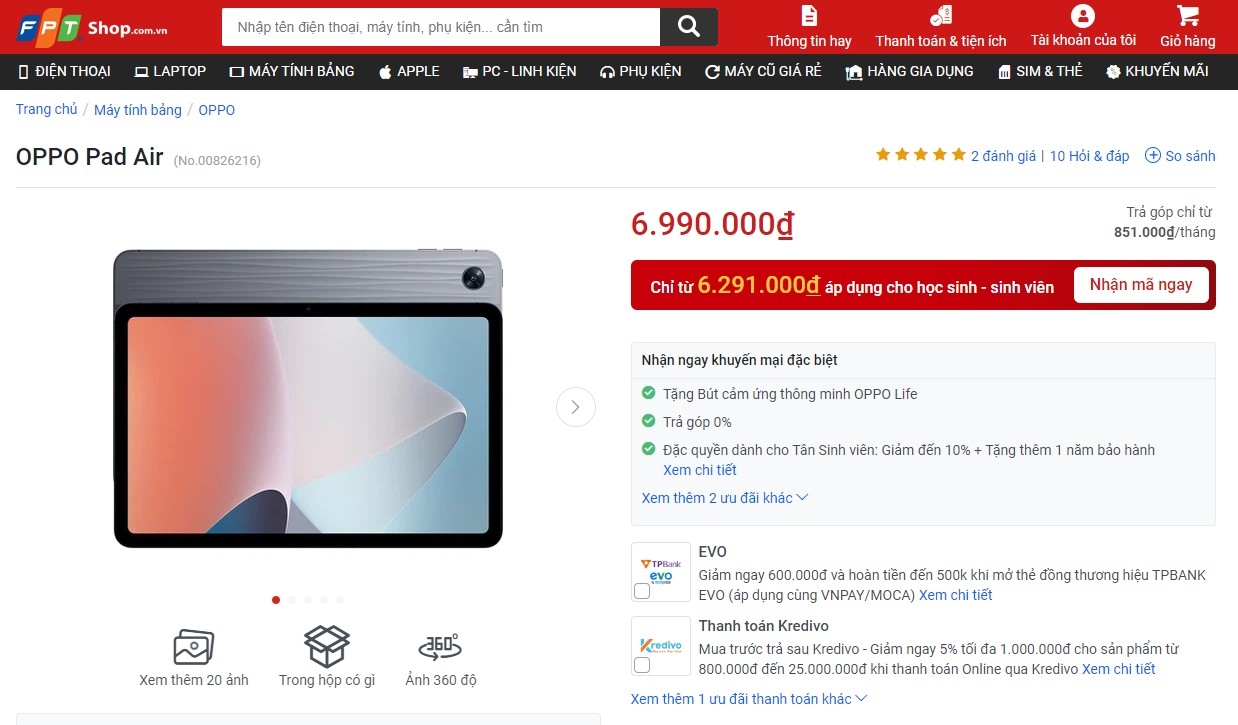
Task: Open MÁY CŨ GIÁ RẺ menu
Action: coord(764,71)
